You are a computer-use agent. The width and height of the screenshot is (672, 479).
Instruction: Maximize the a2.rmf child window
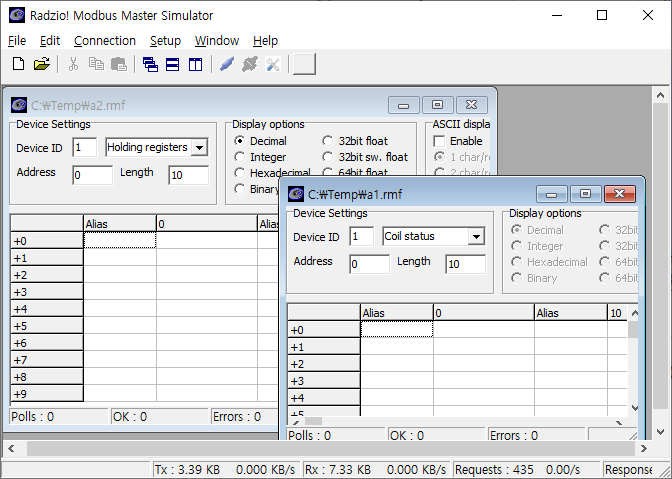[437, 105]
